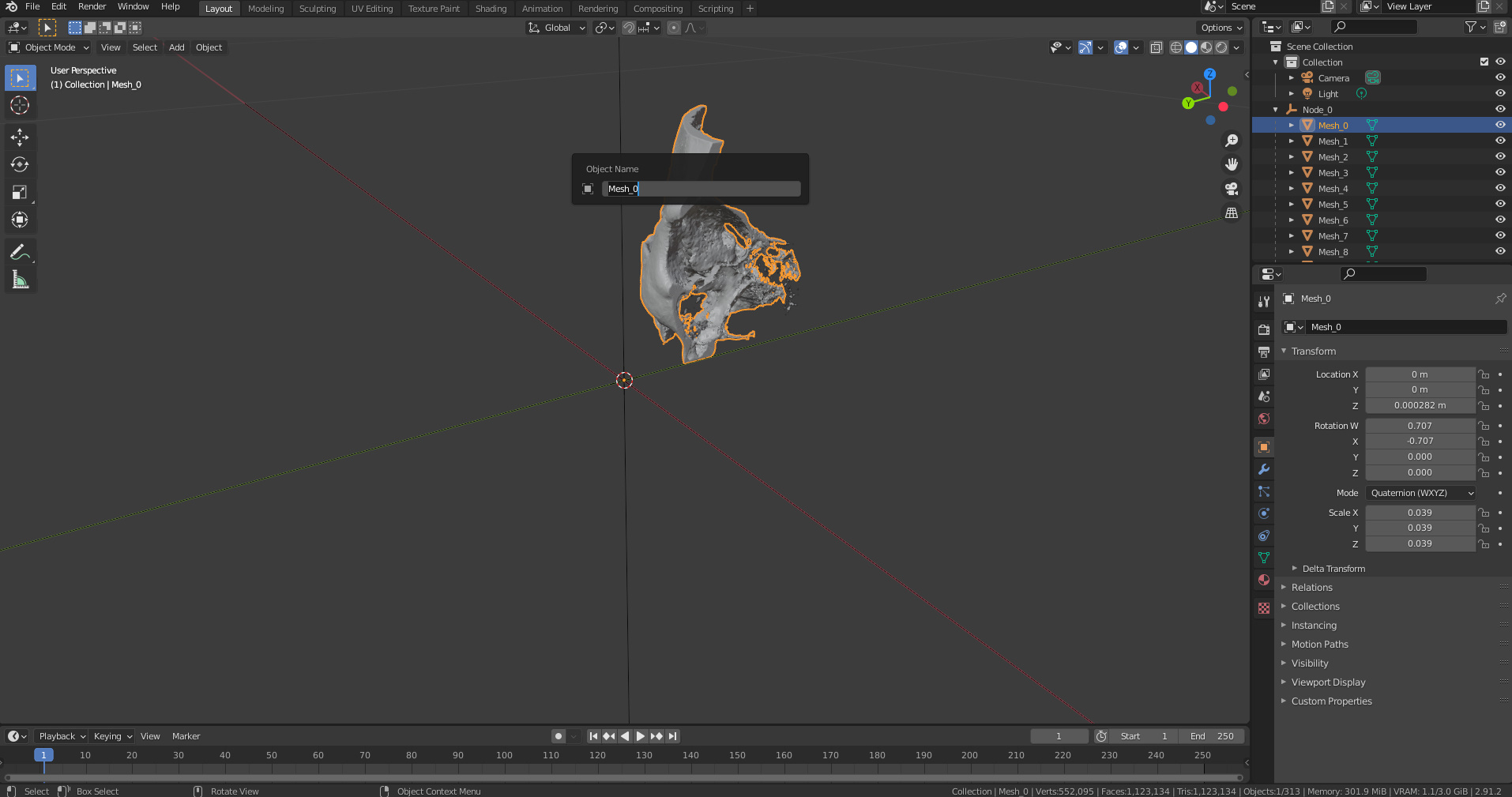Open the Render menu

[x=92, y=6]
